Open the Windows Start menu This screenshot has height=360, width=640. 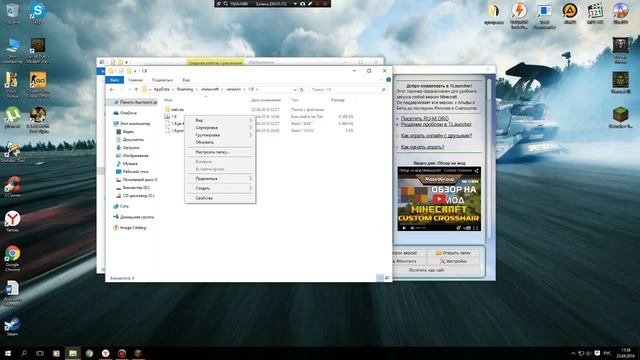click(x=7, y=353)
